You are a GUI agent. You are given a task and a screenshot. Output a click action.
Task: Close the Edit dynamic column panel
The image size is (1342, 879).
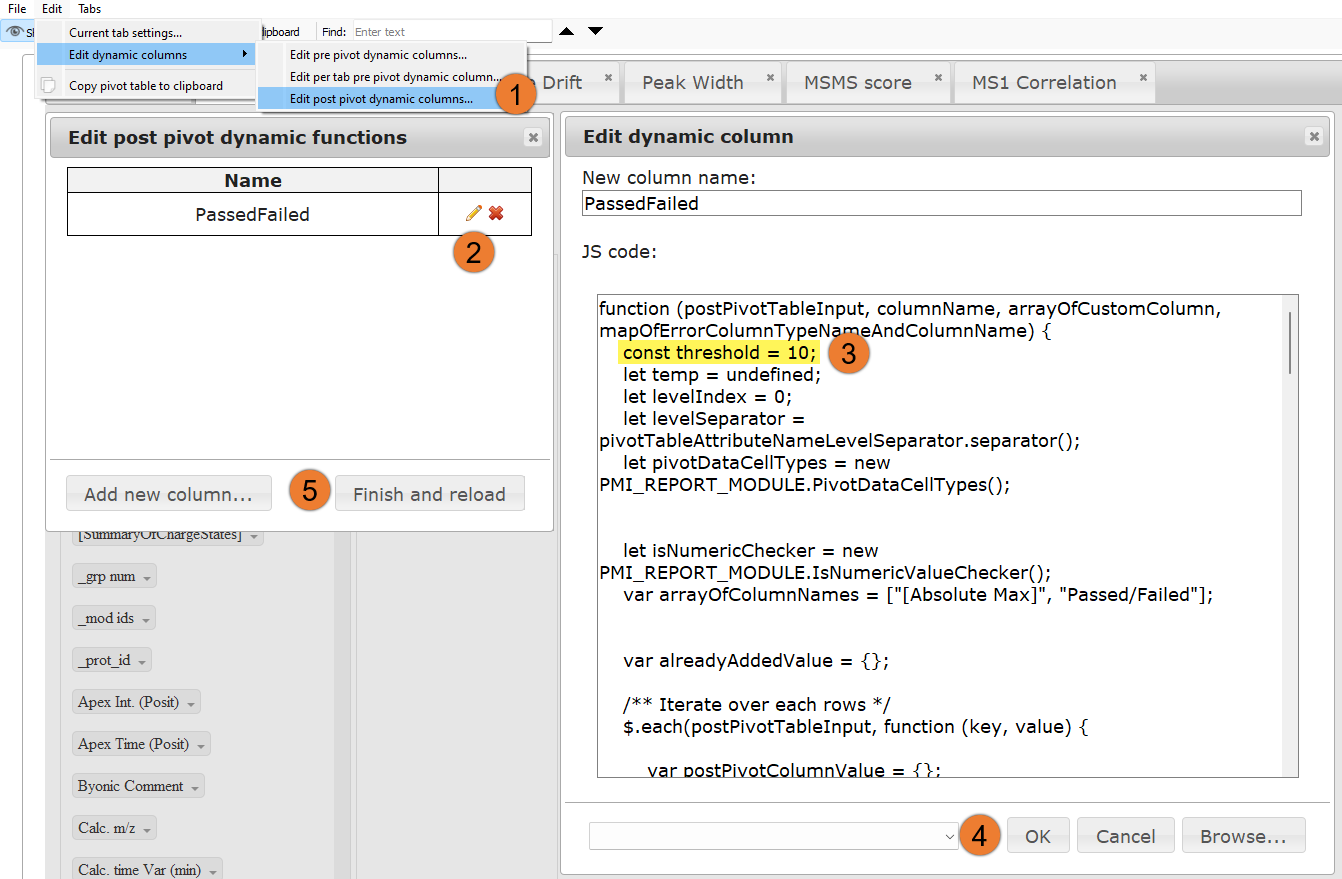point(1312,137)
